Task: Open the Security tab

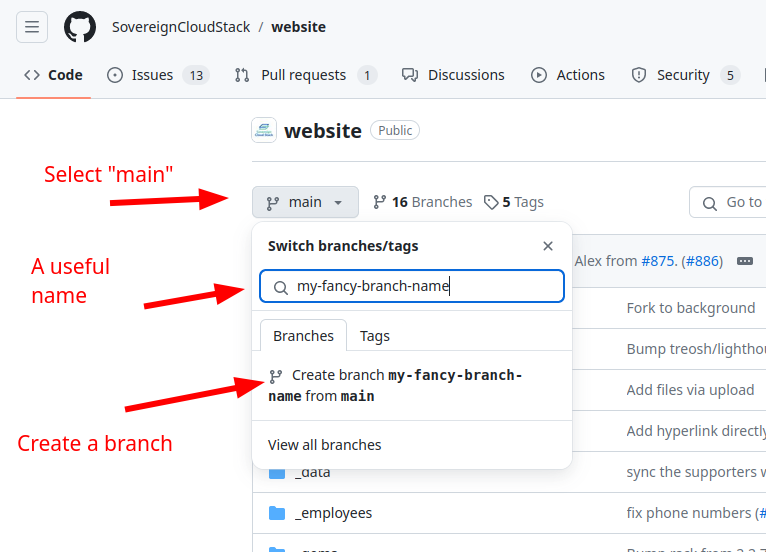Action: pyautogui.click(x=685, y=75)
